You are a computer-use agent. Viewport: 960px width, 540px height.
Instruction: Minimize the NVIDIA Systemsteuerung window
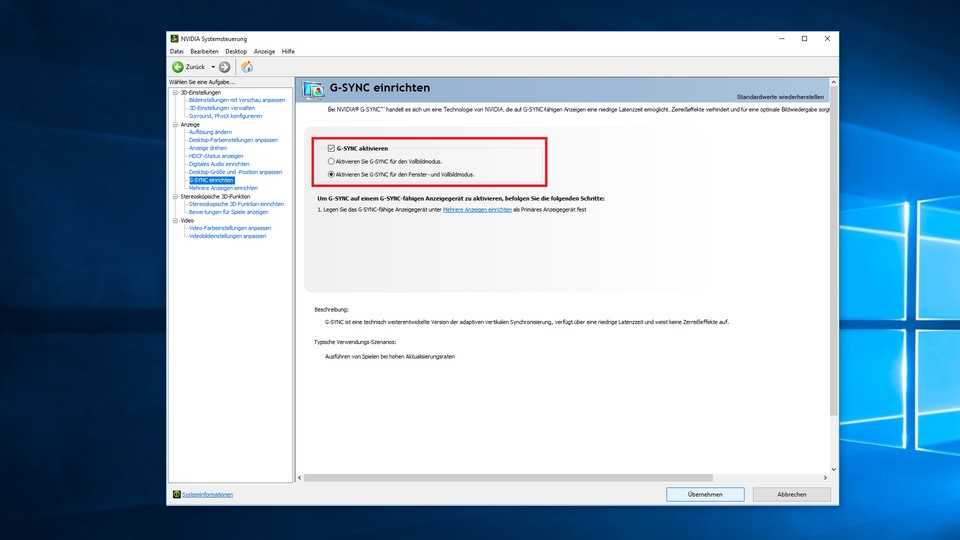click(x=782, y=39)
